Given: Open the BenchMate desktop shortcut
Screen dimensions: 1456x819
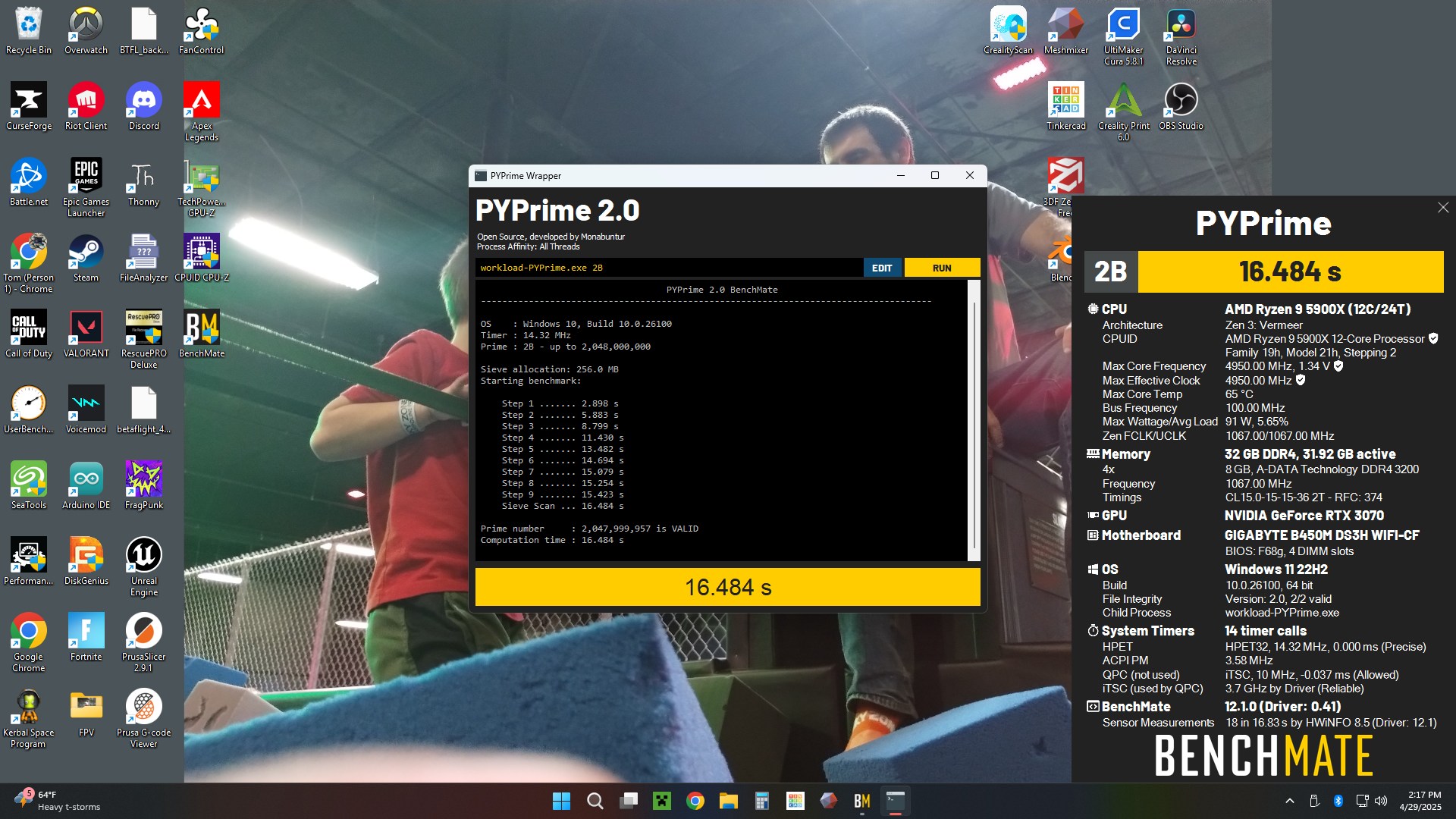Looking at the screenshot, I should coord(201,334).
